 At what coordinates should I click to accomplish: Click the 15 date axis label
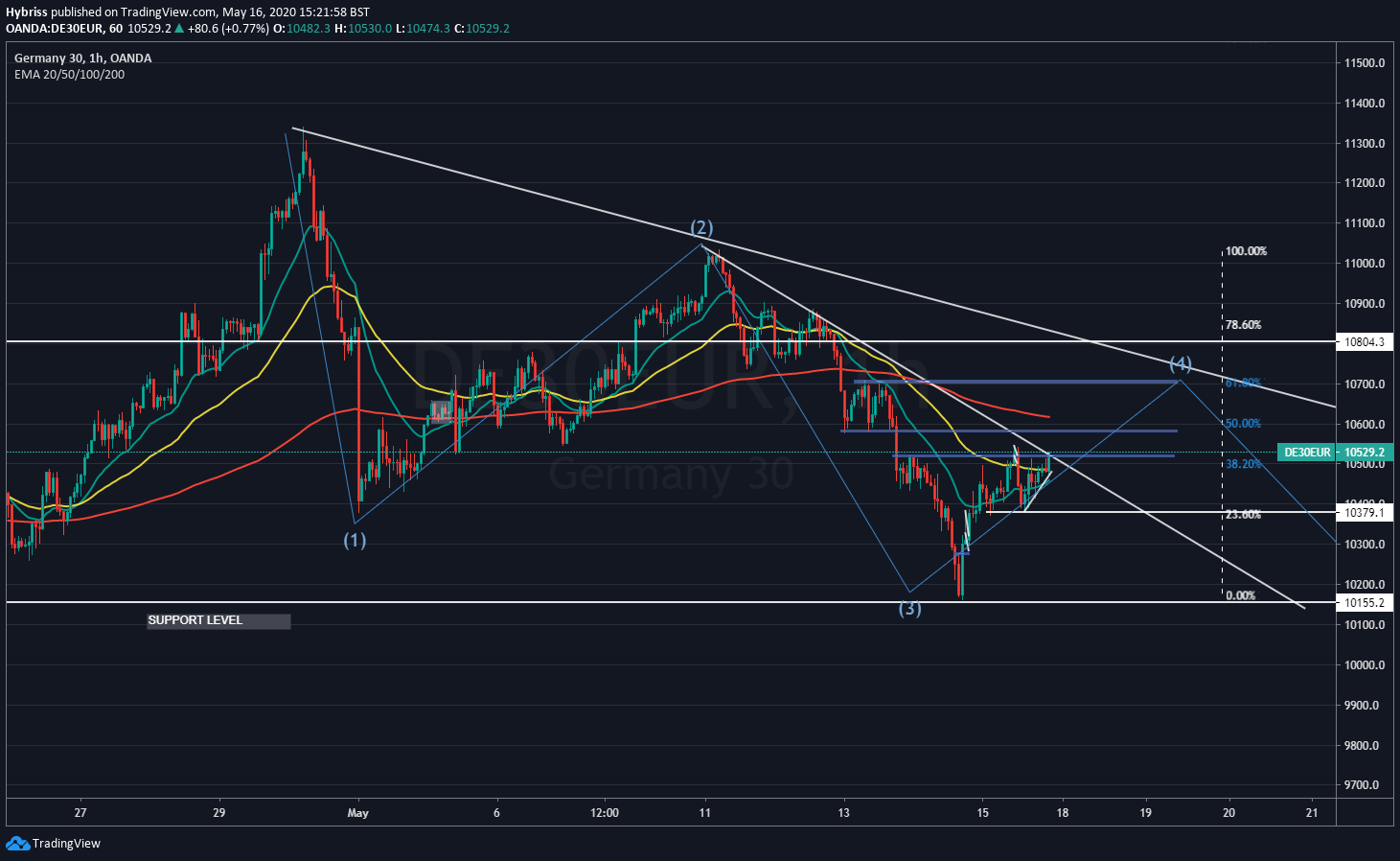pyautogui.click(x=982, y=813)
